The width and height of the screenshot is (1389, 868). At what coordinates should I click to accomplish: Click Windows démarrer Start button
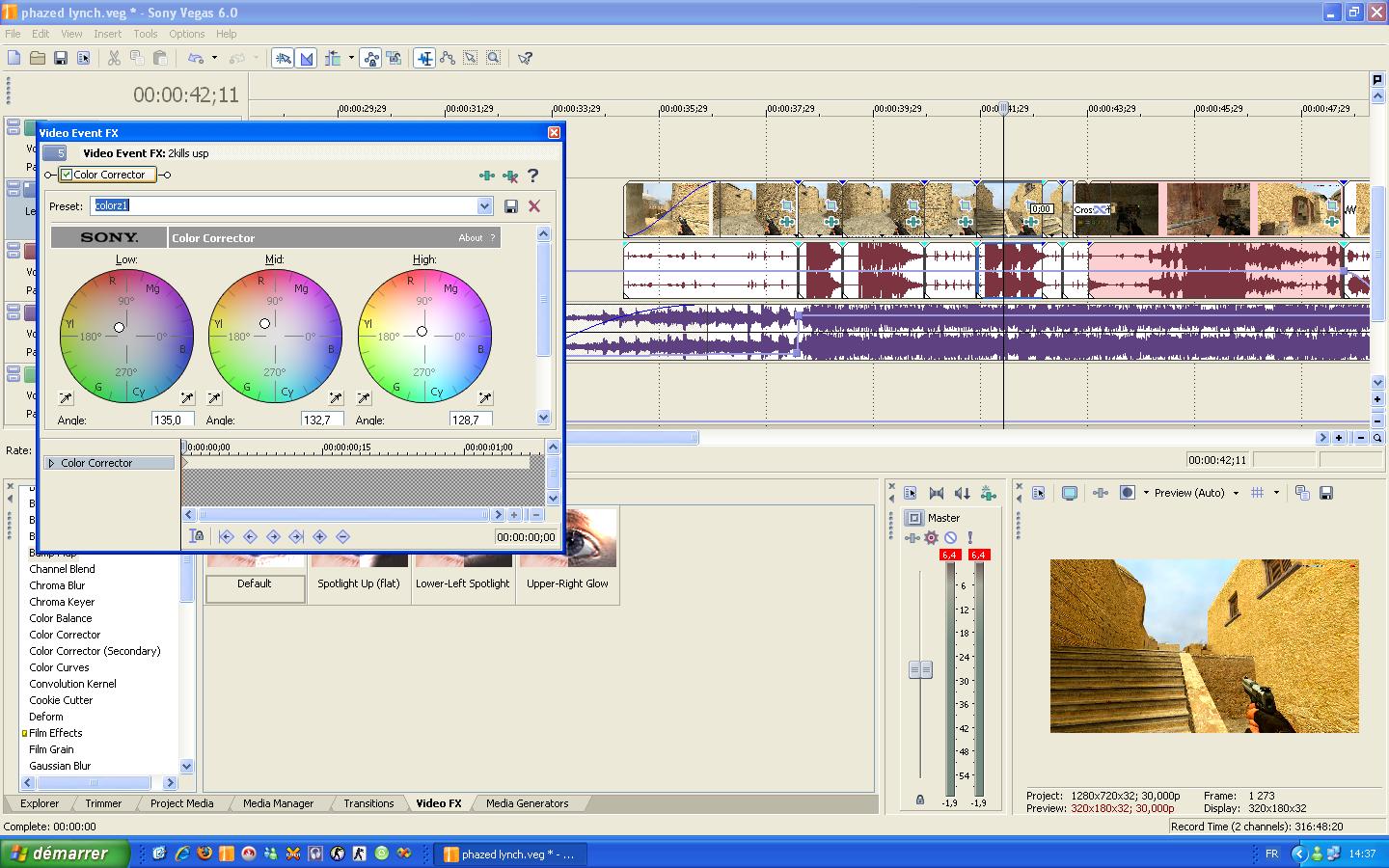66,854
